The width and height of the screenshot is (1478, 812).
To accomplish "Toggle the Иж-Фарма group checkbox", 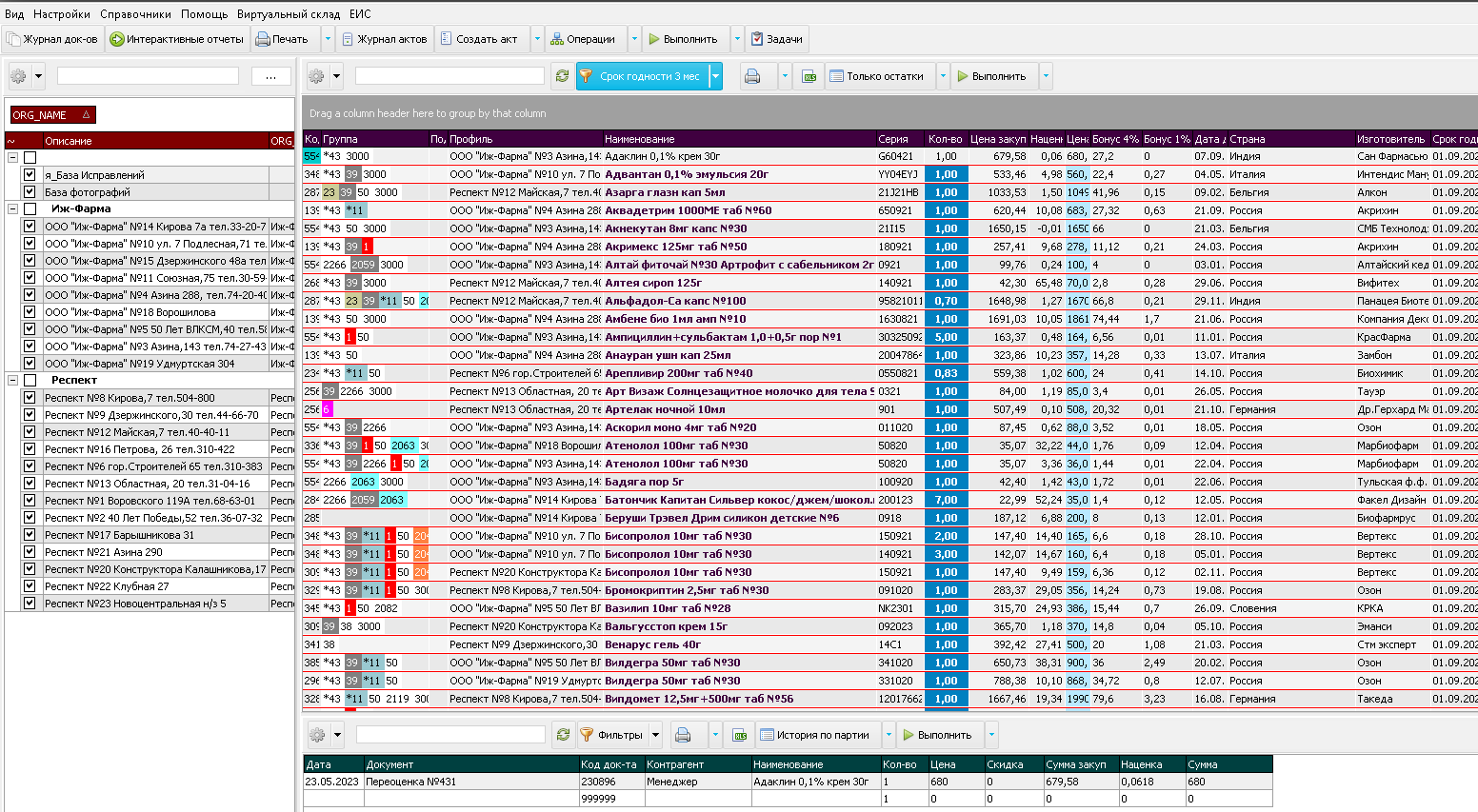I will pos(30,208).
